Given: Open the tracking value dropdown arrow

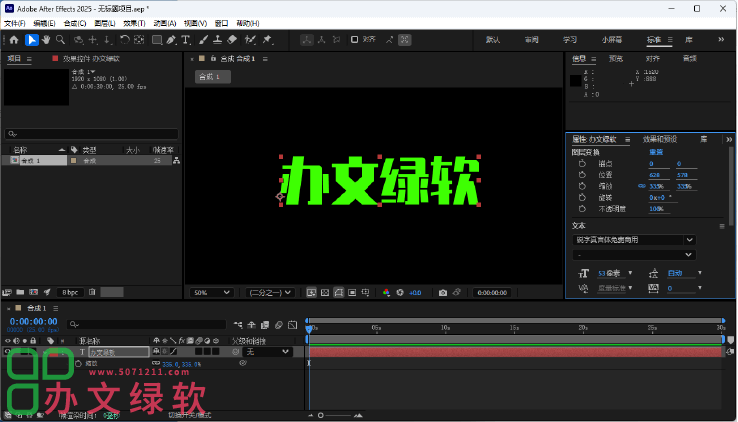Looking at the screenshot, I should click(700, 288).
